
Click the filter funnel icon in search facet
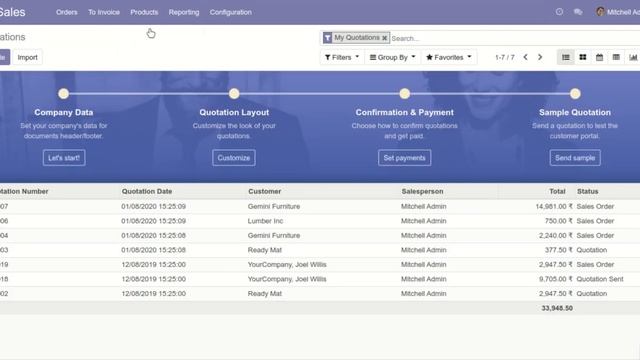327,38
